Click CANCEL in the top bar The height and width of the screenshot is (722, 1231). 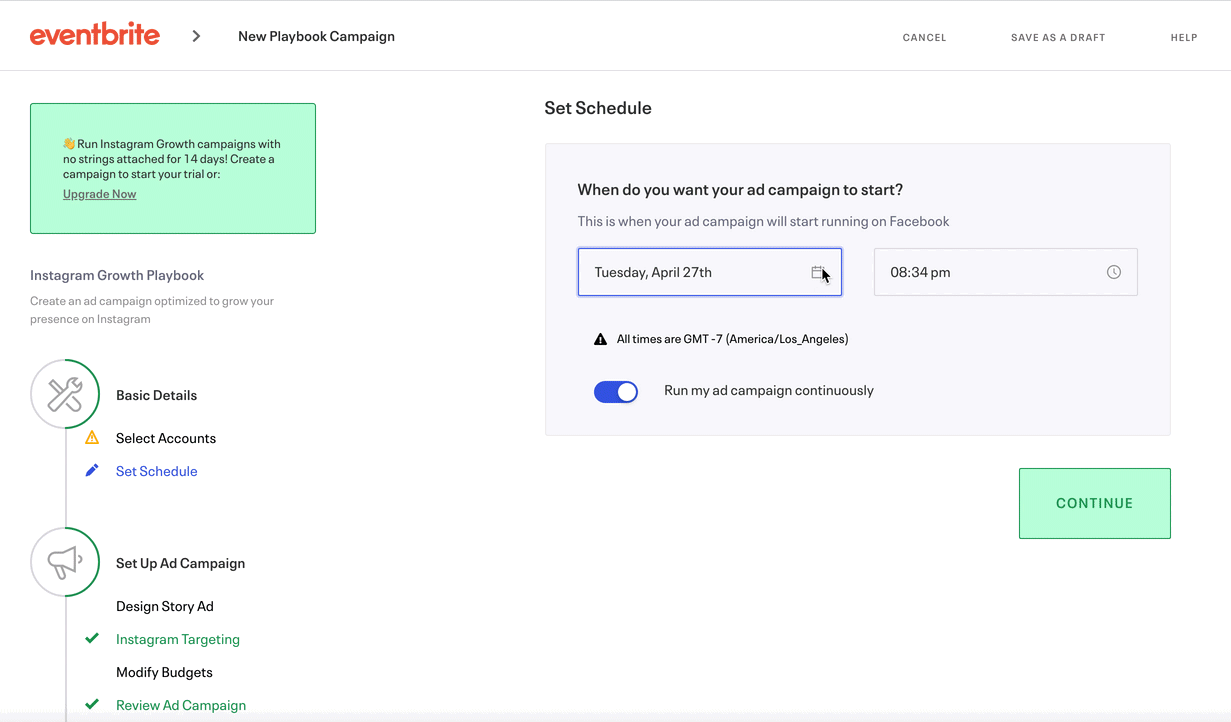point(924,37)
